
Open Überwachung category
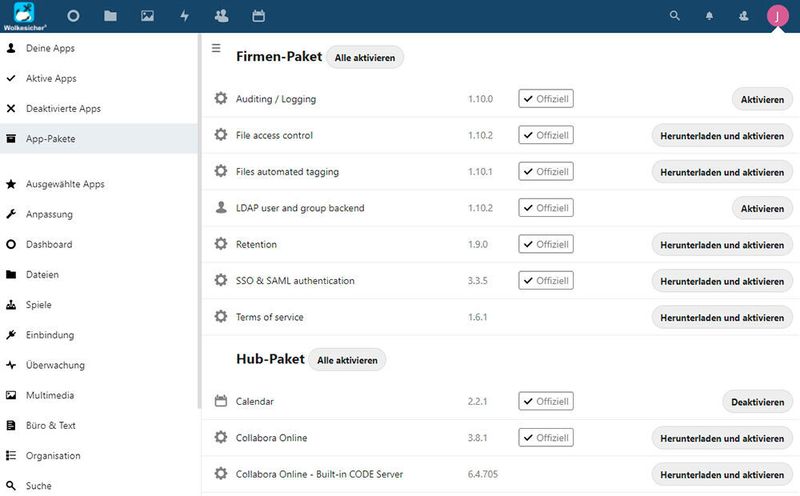(99, 365)
